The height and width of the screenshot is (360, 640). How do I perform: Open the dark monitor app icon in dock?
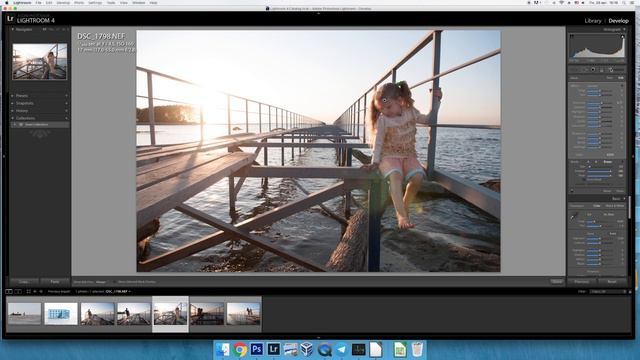358,350
